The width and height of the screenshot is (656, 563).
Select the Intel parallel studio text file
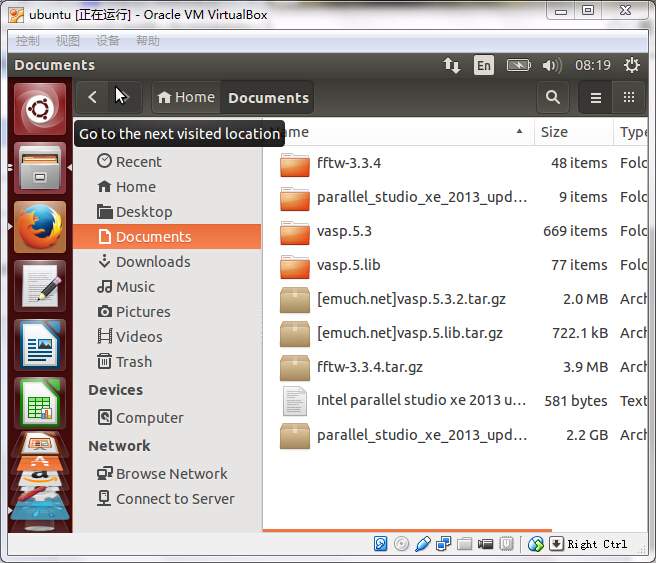(456, 401)
